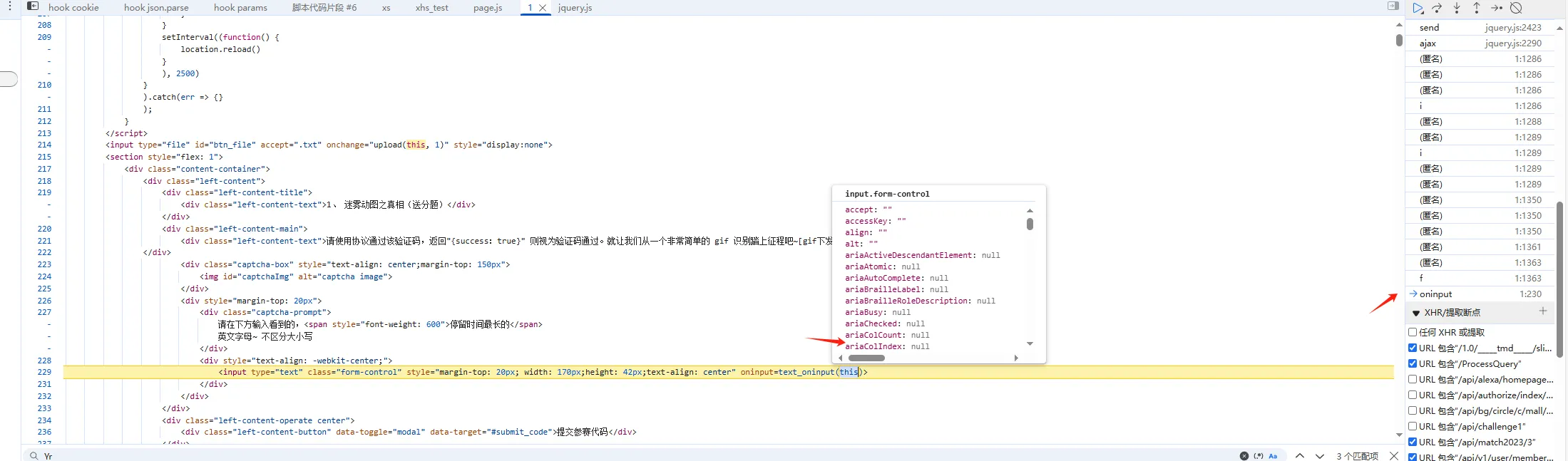Go to previous search match
This screenshot has width=1568, height=461.
[1300, 456]
